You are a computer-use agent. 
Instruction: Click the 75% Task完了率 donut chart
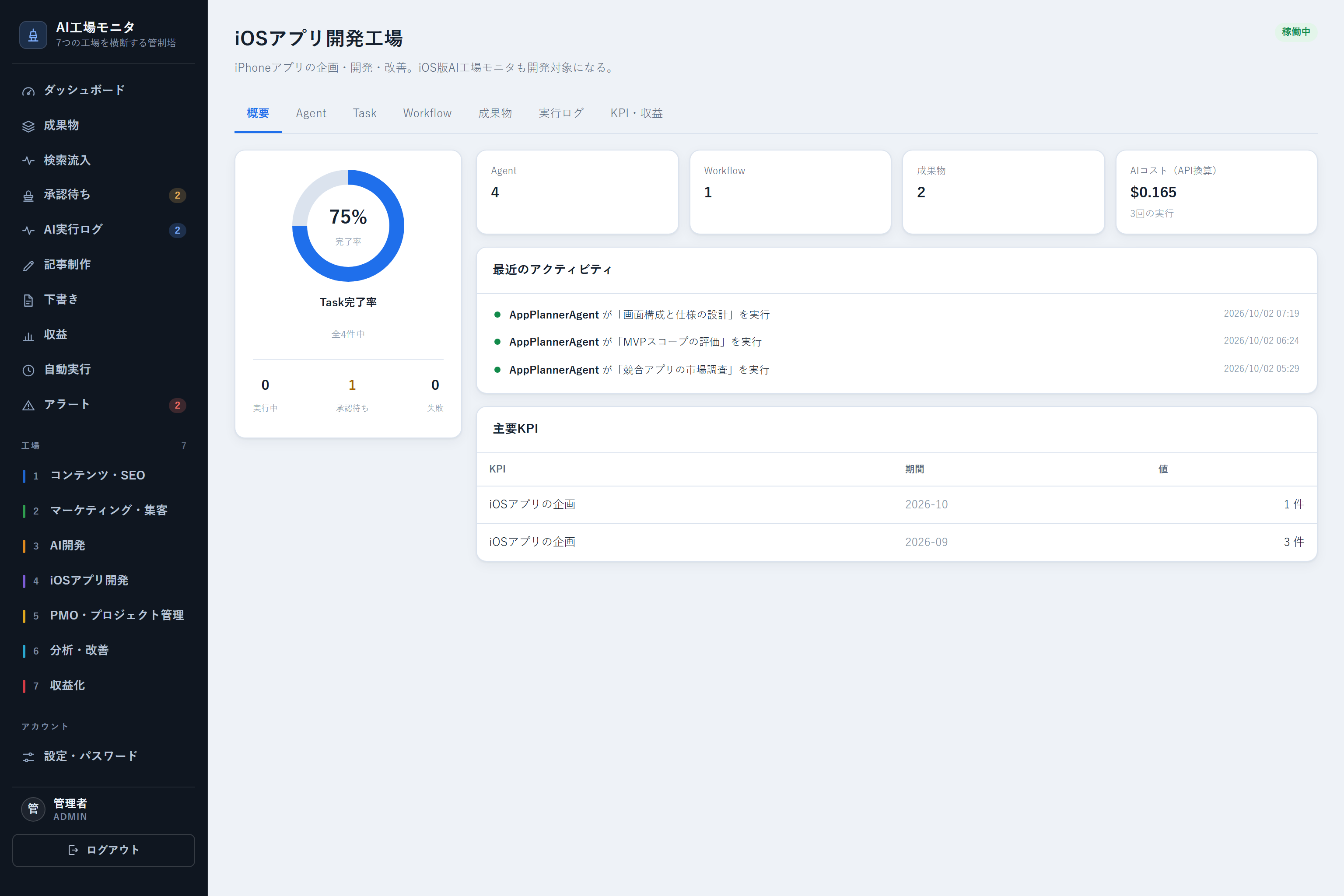(x=348, y=226)
